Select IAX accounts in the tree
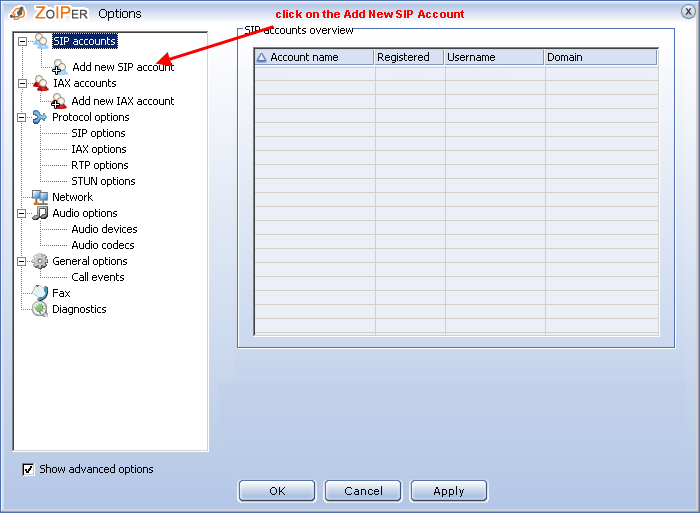700x513 pixels. pos(84,83)
